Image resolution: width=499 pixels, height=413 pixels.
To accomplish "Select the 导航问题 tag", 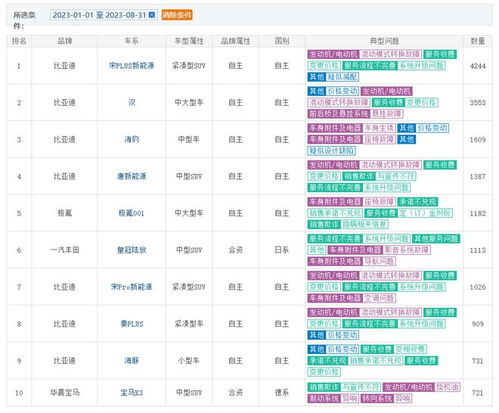I will pos(379,261).
